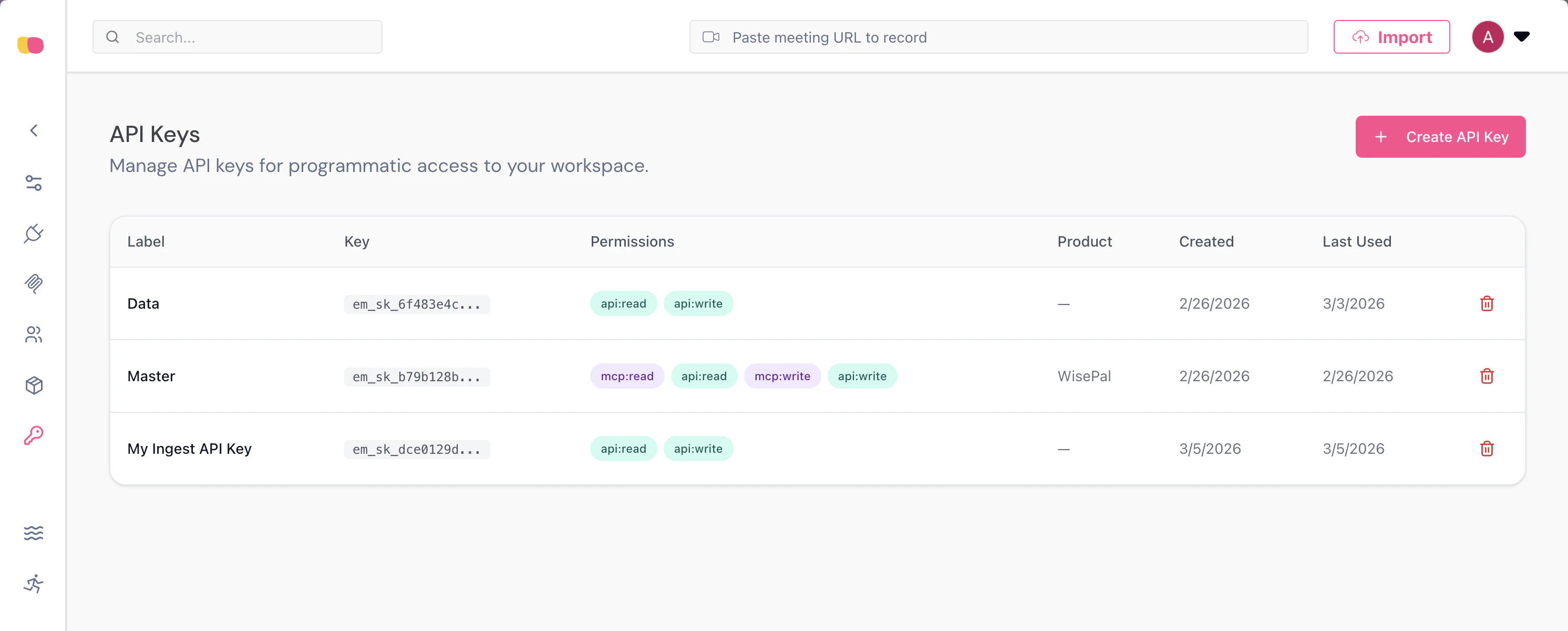The image size is (1568, 631).
Task: Open the running figure sidebar icon
Action: (34, 584)
